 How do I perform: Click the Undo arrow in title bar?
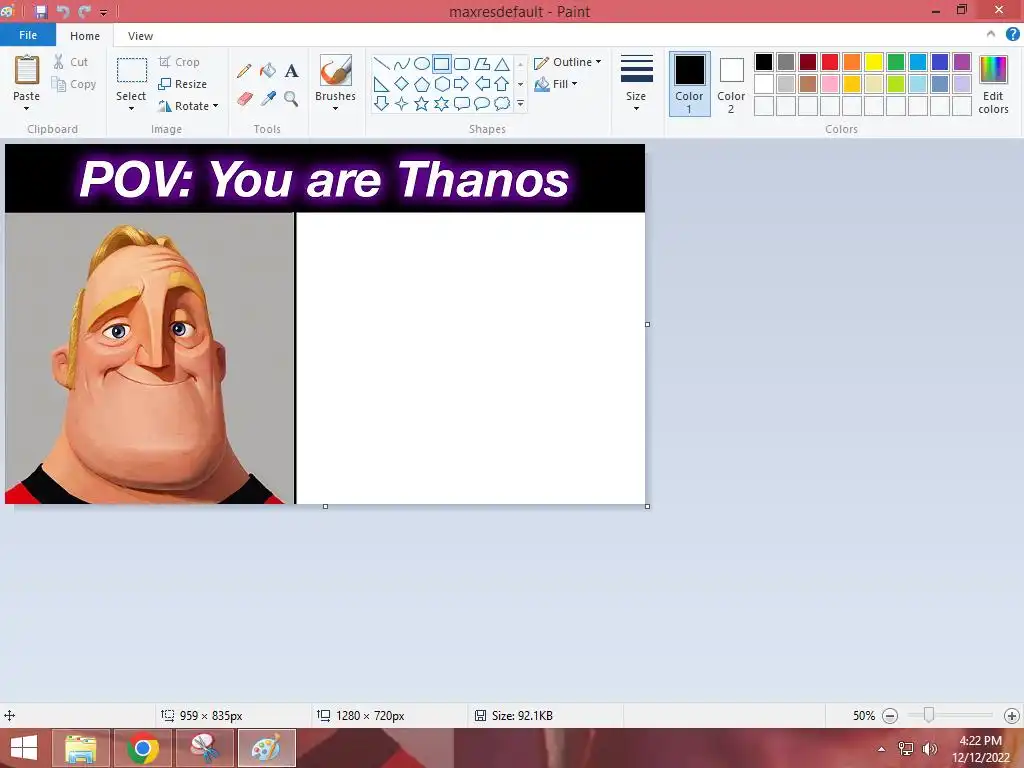pos(63,11)
